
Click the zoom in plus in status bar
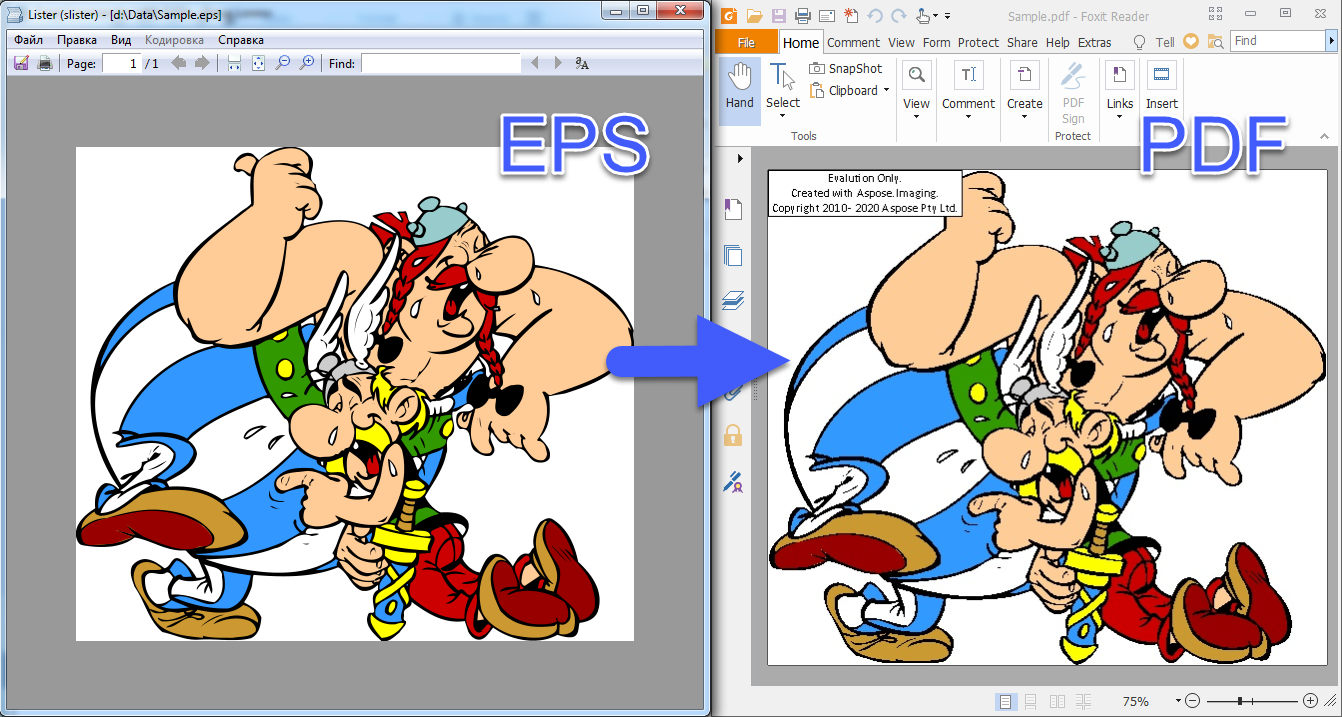(1310, 701)
